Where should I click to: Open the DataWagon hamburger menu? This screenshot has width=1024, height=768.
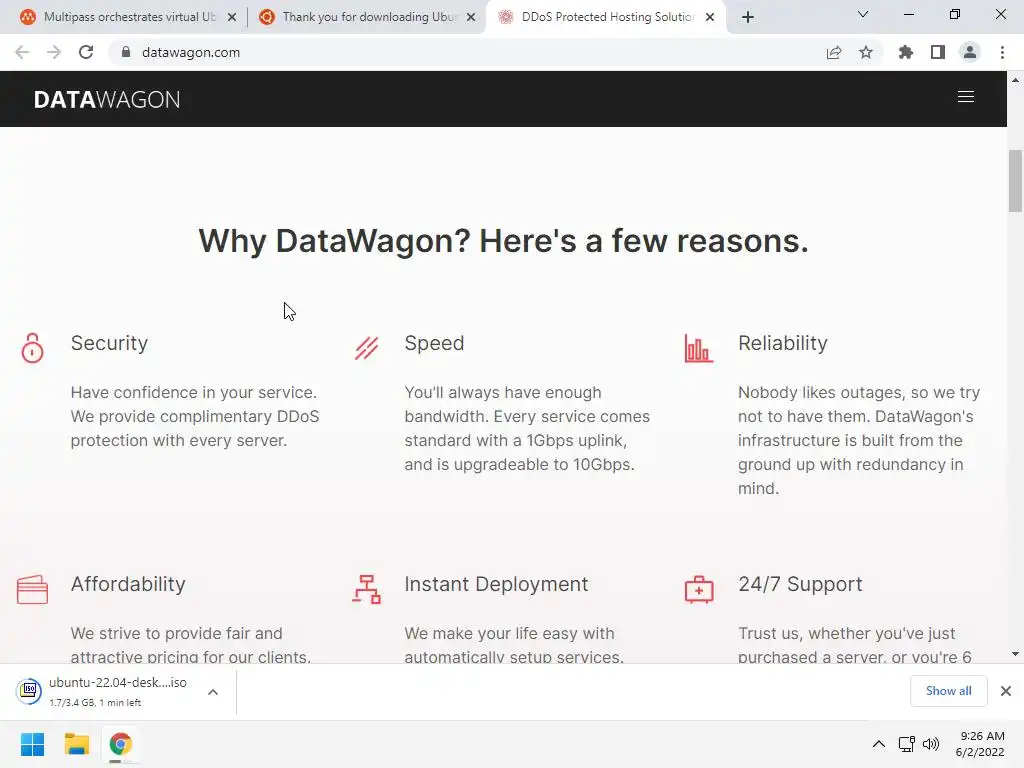[x=965, y=97]
